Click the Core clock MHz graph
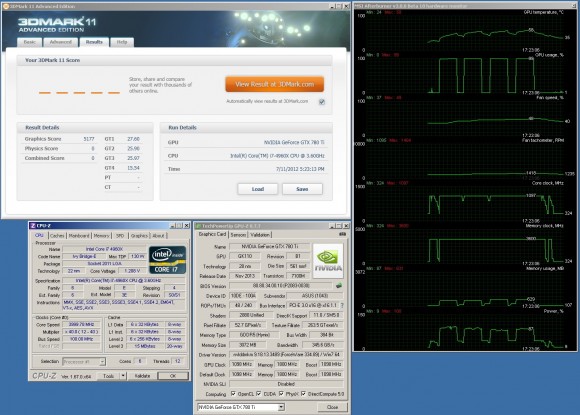 coord(464,203)
